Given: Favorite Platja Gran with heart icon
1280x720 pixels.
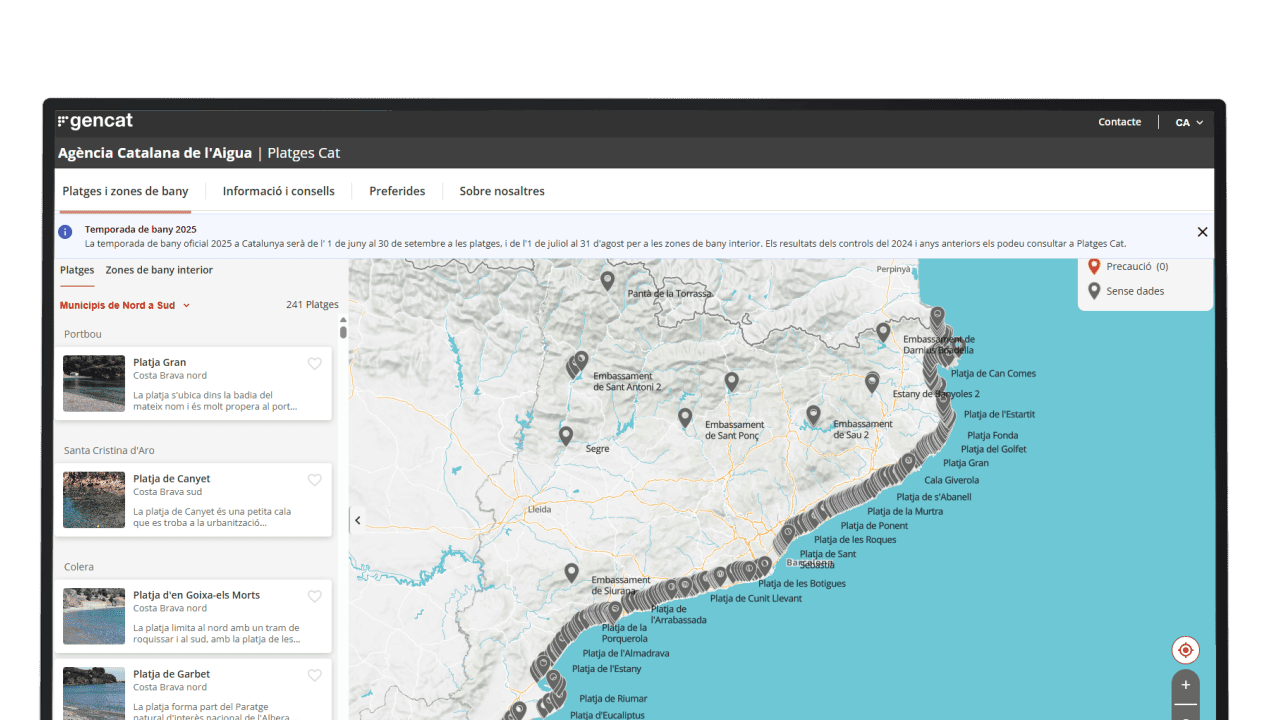Looking at the screenshot, I should [314, 364].
